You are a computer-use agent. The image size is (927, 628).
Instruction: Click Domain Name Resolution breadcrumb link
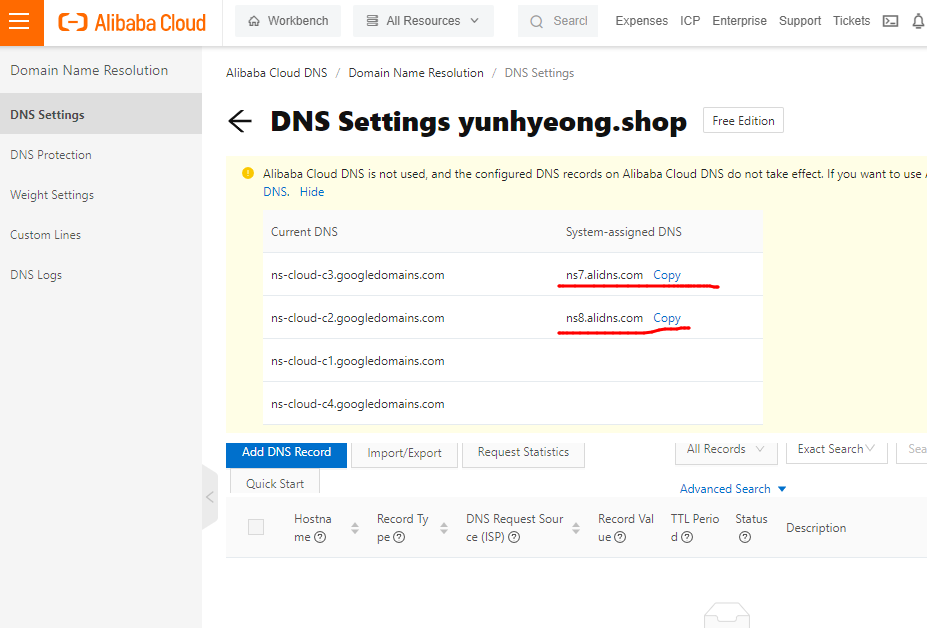(416, 73)
